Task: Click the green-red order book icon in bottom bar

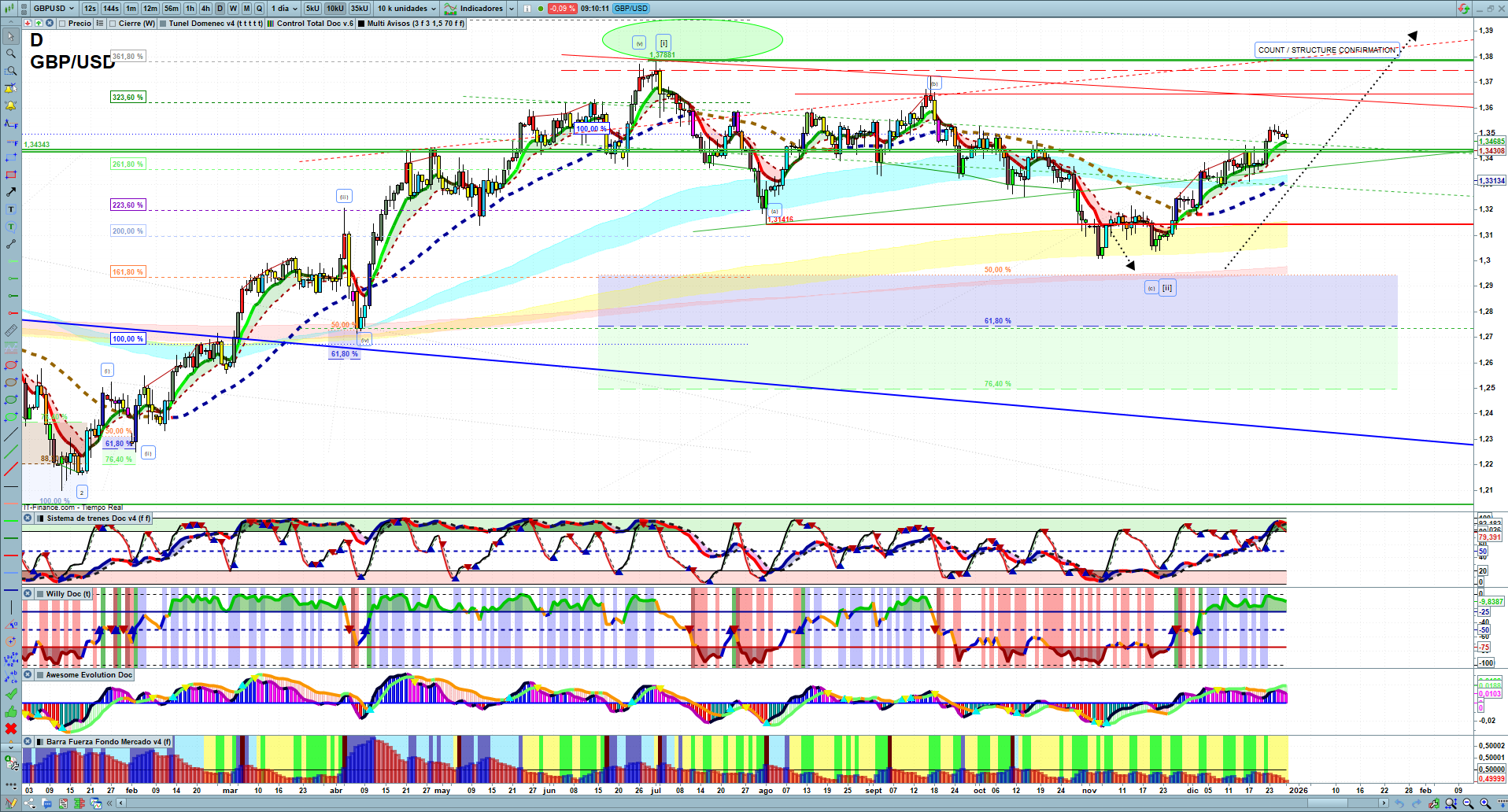Action: click(79, 803)
